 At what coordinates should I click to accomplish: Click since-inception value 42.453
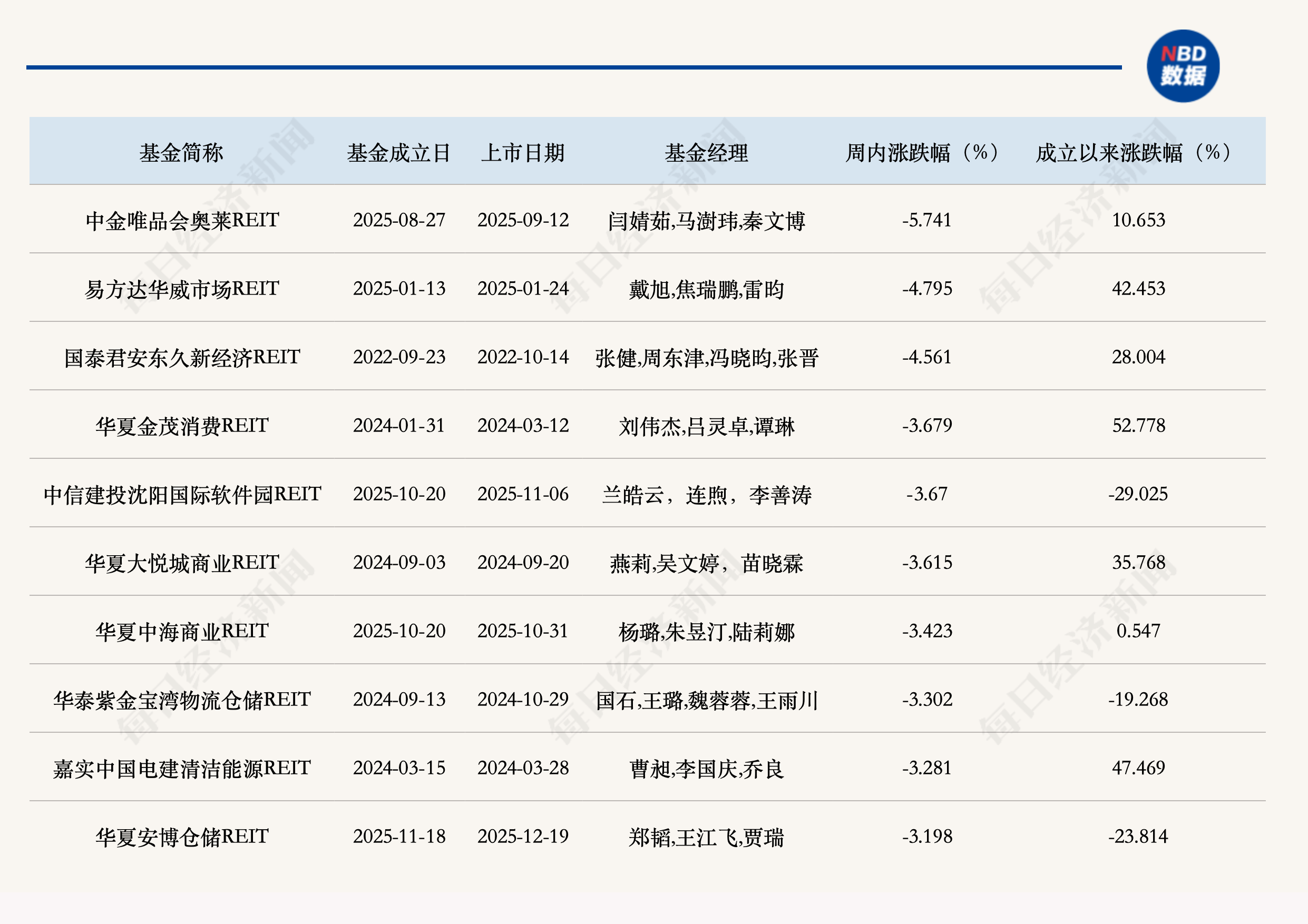coord(1138,289)
